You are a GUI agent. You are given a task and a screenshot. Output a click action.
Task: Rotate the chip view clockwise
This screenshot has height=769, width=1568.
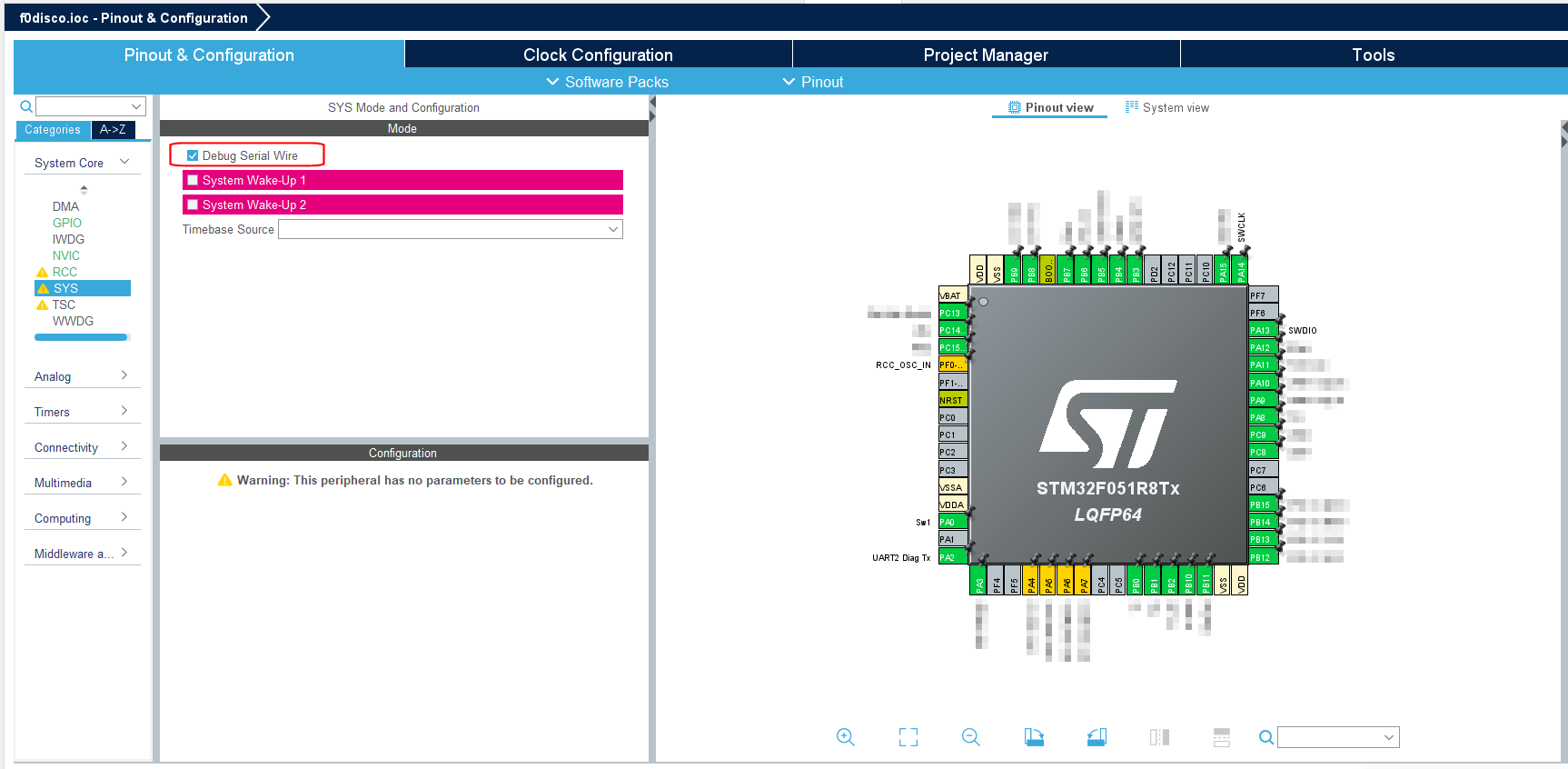(1034, 737)
